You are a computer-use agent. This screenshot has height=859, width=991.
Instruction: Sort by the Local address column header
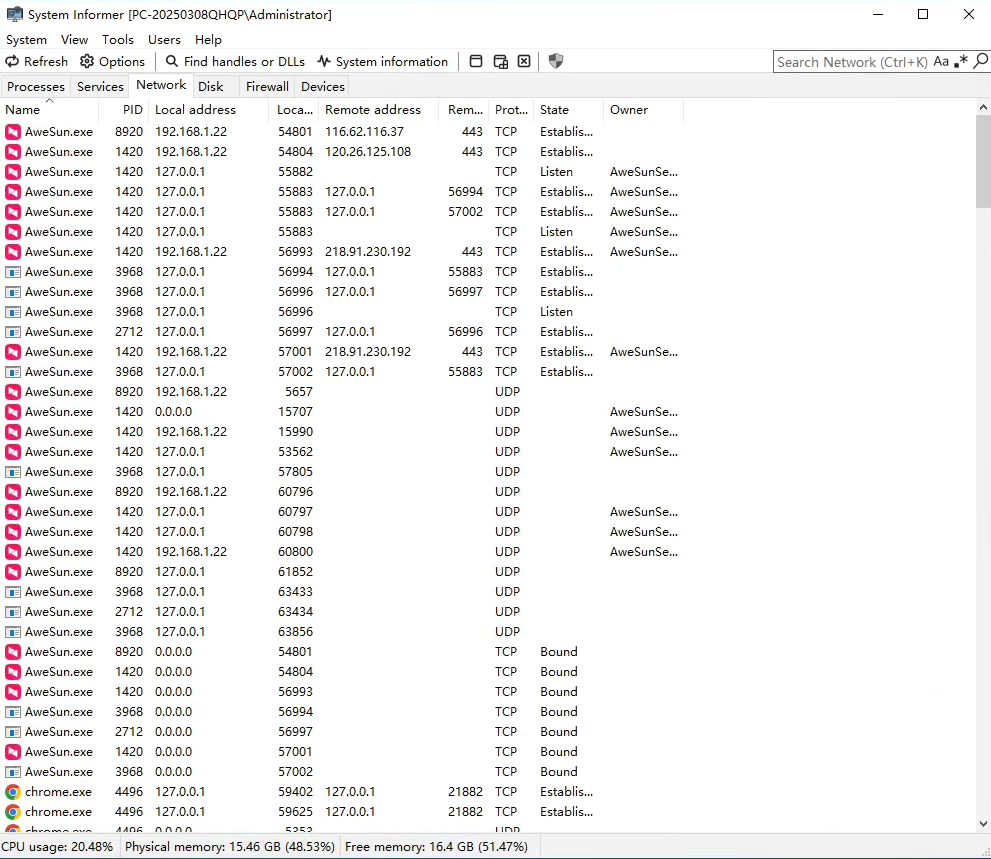tap(209, 110)
